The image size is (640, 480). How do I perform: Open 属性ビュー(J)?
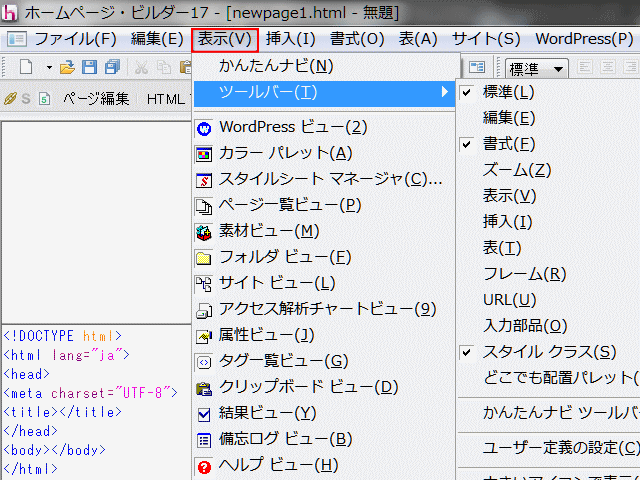coord(324,336)
